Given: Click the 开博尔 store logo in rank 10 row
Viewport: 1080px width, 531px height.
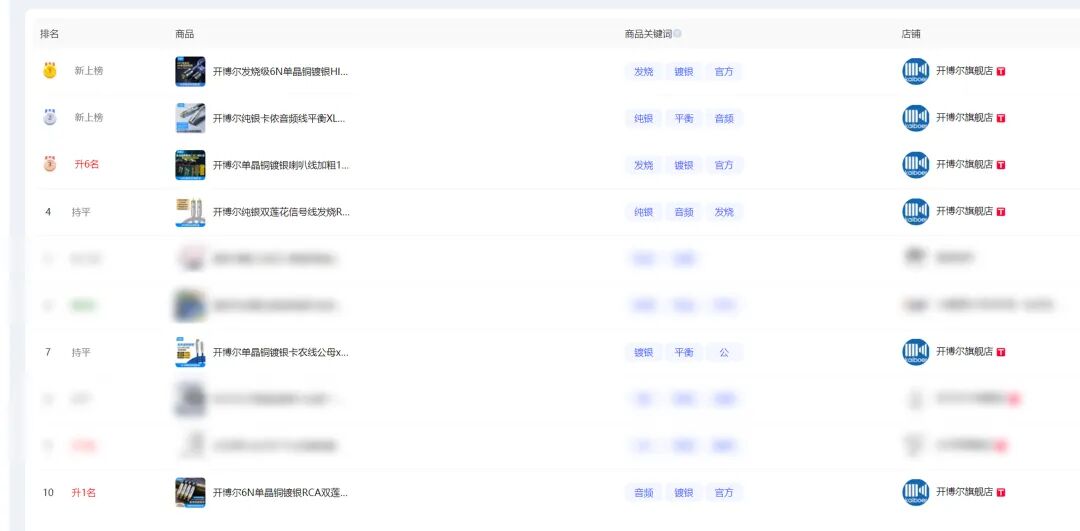Looking at the screenshot, I should click(915, 492).
